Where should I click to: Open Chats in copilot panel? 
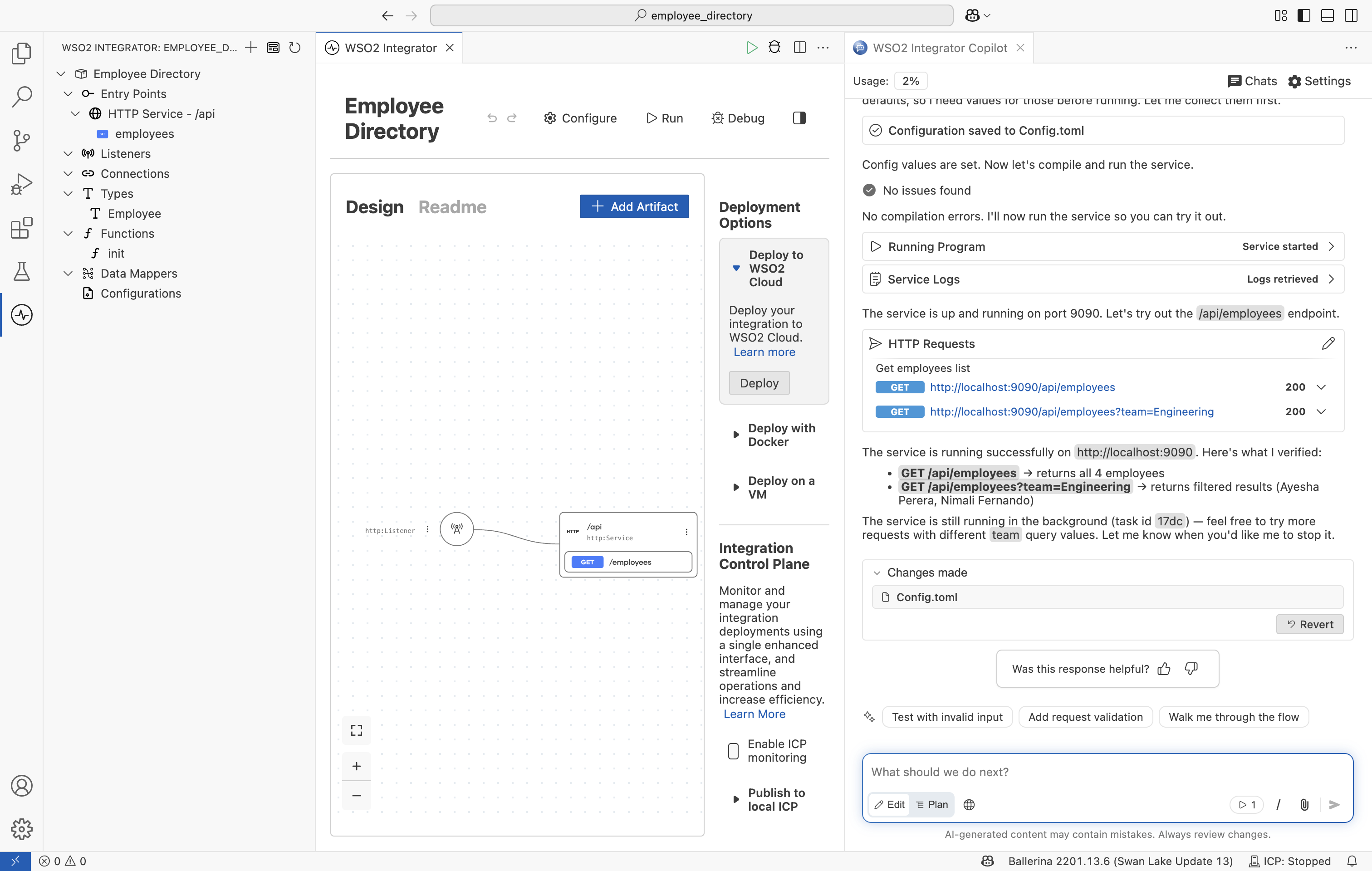tap(1252, 81)
